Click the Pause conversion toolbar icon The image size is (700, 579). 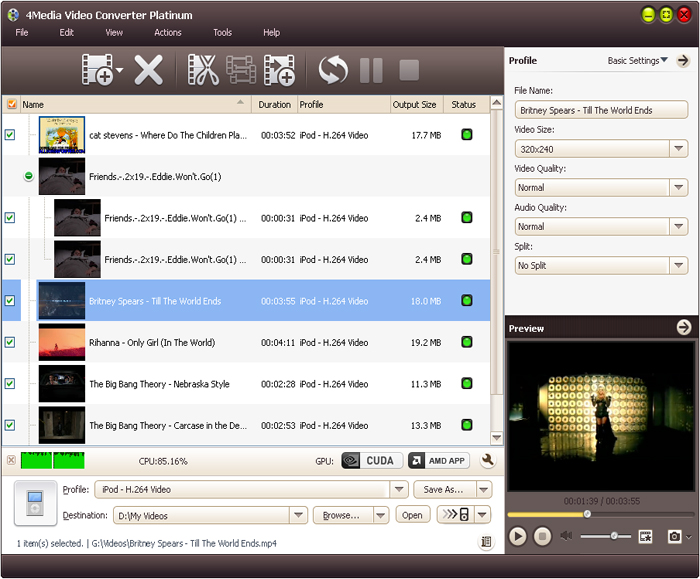(x=371, y=70)
